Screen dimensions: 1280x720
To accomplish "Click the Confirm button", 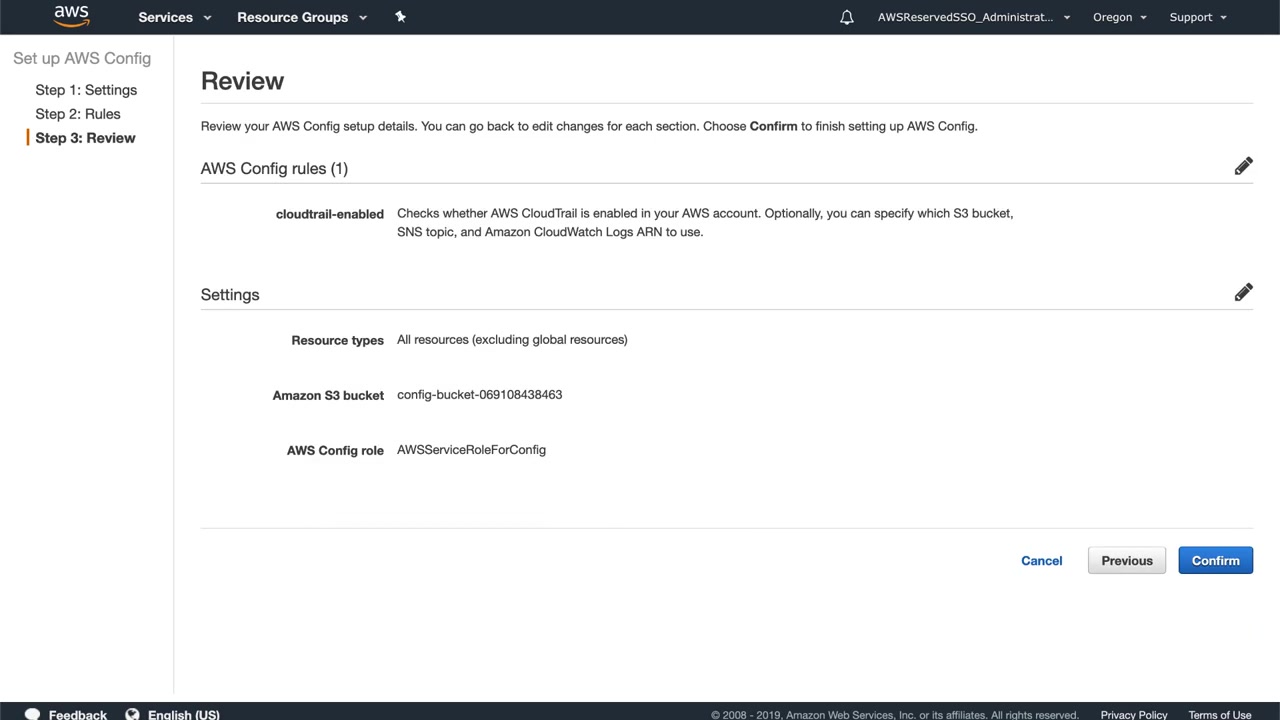I will pyautogui.click(x=1215, y=561).
